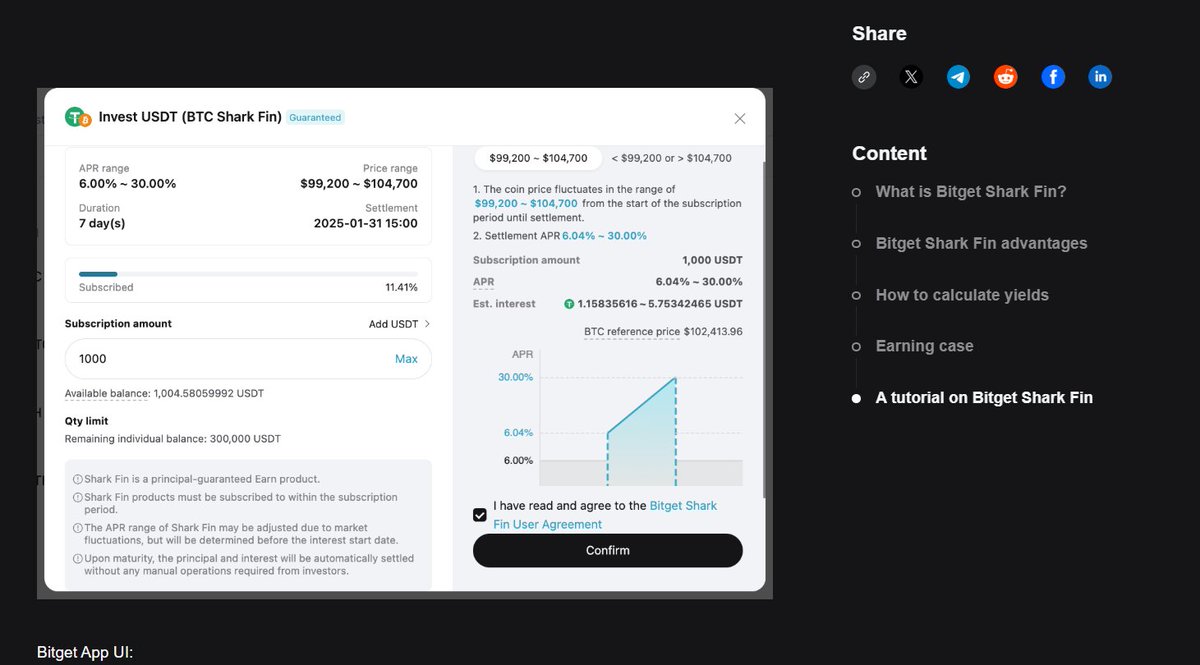
Task: Click info icon beside principal-guaranteed note
Action: point(78,480)
